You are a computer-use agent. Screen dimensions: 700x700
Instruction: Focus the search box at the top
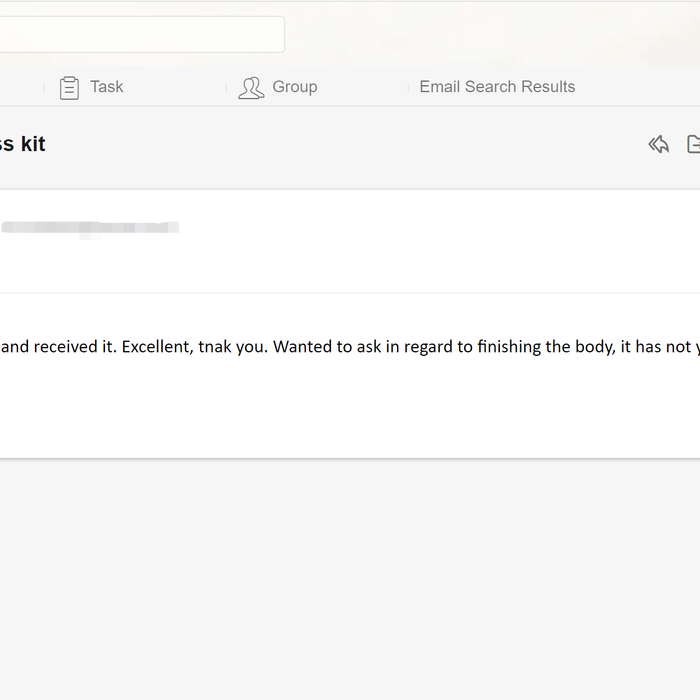pos(140,34)
